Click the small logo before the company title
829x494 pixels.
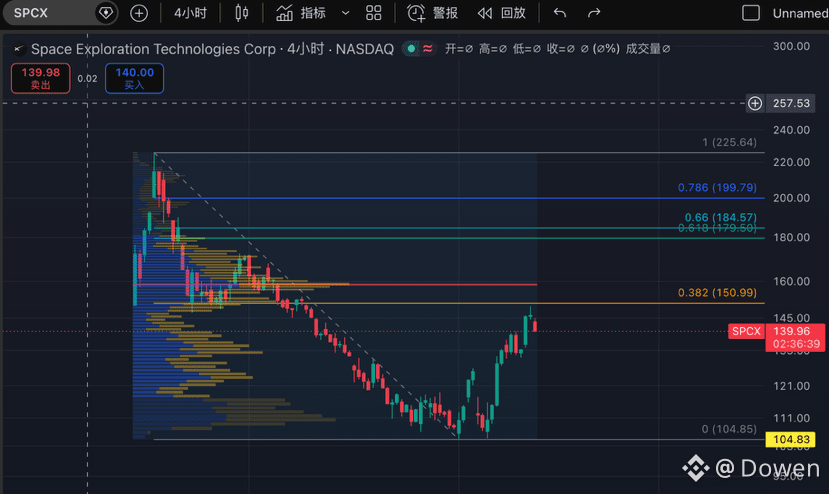point(20,49)
